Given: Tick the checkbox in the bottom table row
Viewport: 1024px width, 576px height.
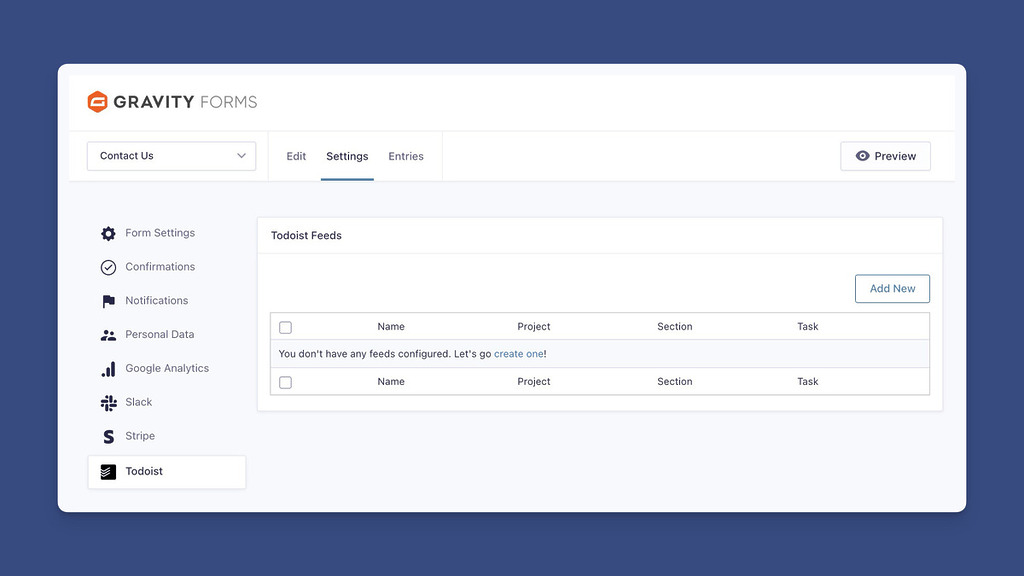Looking at the screenshot, I should (285, 381).
